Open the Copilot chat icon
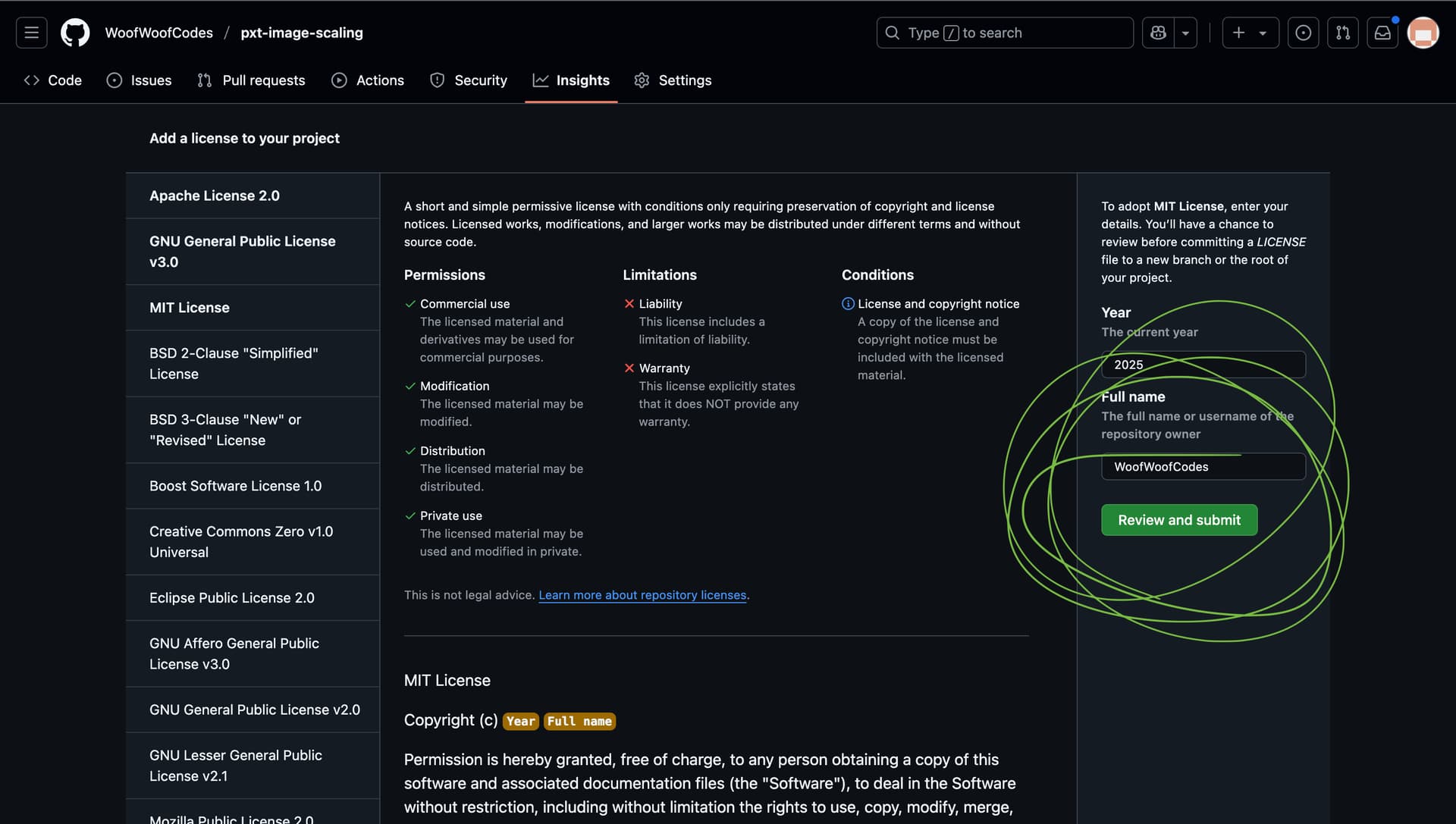 tap(1158, 33)
